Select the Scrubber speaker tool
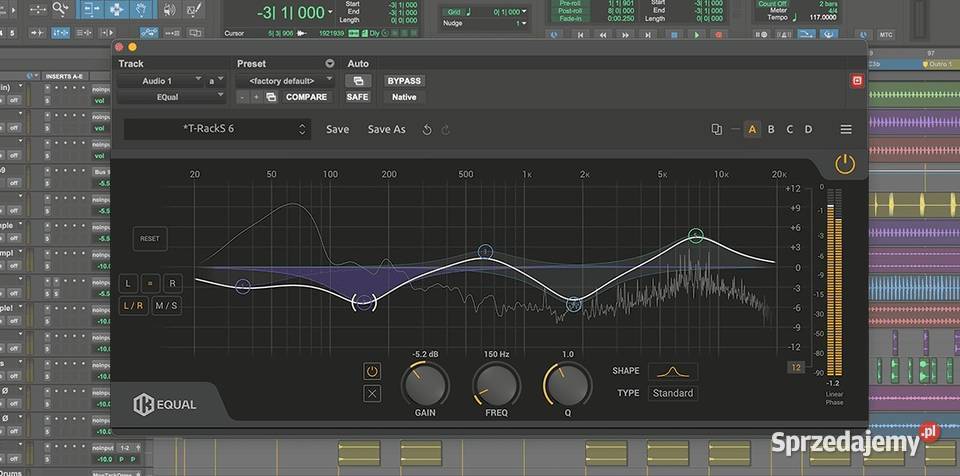 click(x=170, y=9)
